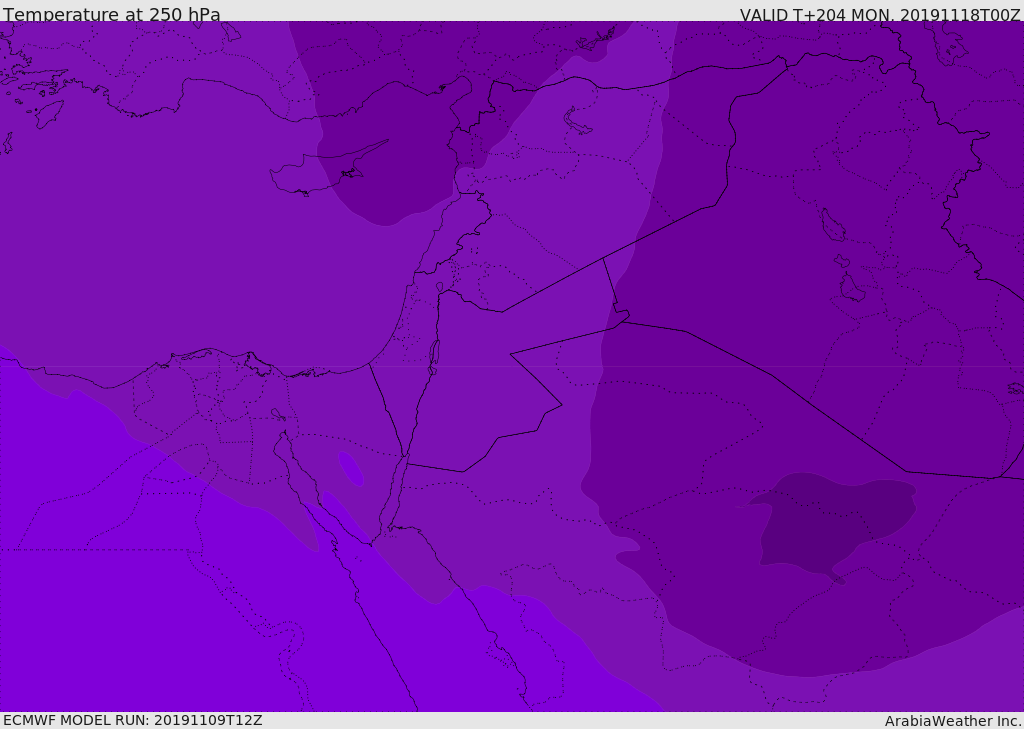Click the 'VALID T+204 MON. 20191118T00Z' text
1024x729 pixels.
(880, 14)
